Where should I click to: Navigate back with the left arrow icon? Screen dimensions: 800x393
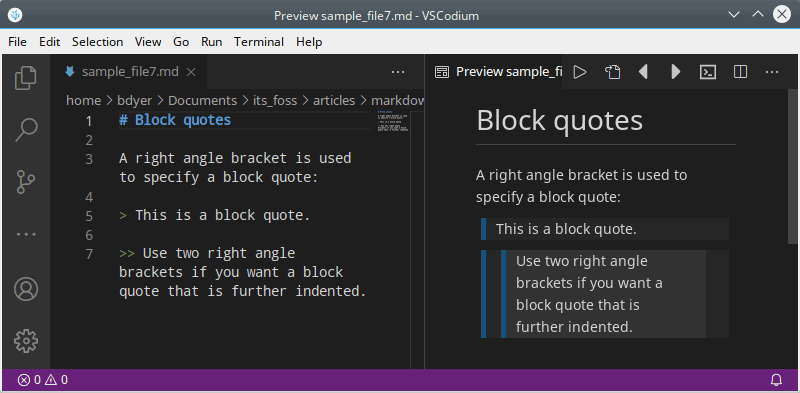pyautogui.click(x=643, y=72)
